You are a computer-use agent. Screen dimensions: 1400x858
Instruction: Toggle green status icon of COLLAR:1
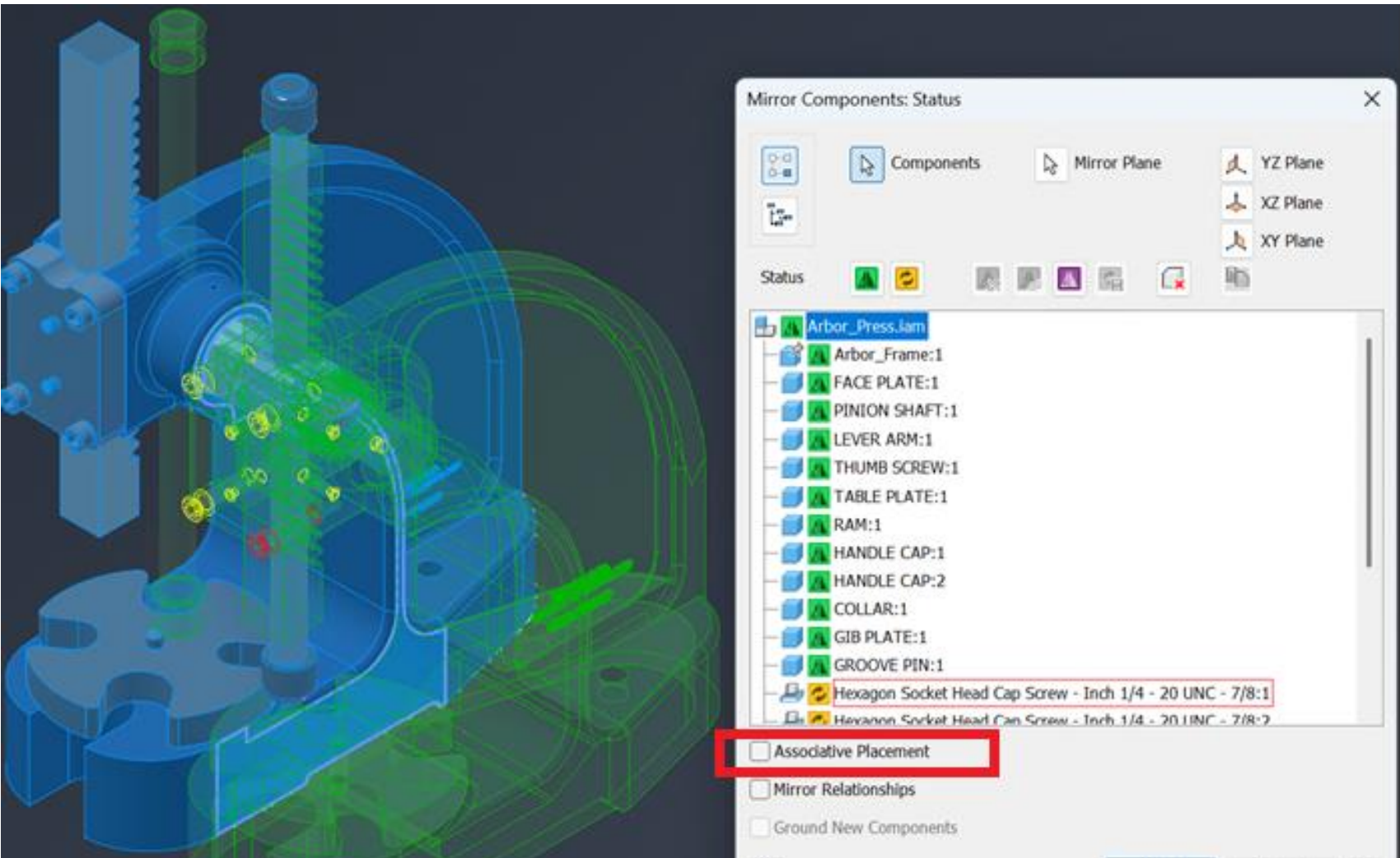[819, 609]
